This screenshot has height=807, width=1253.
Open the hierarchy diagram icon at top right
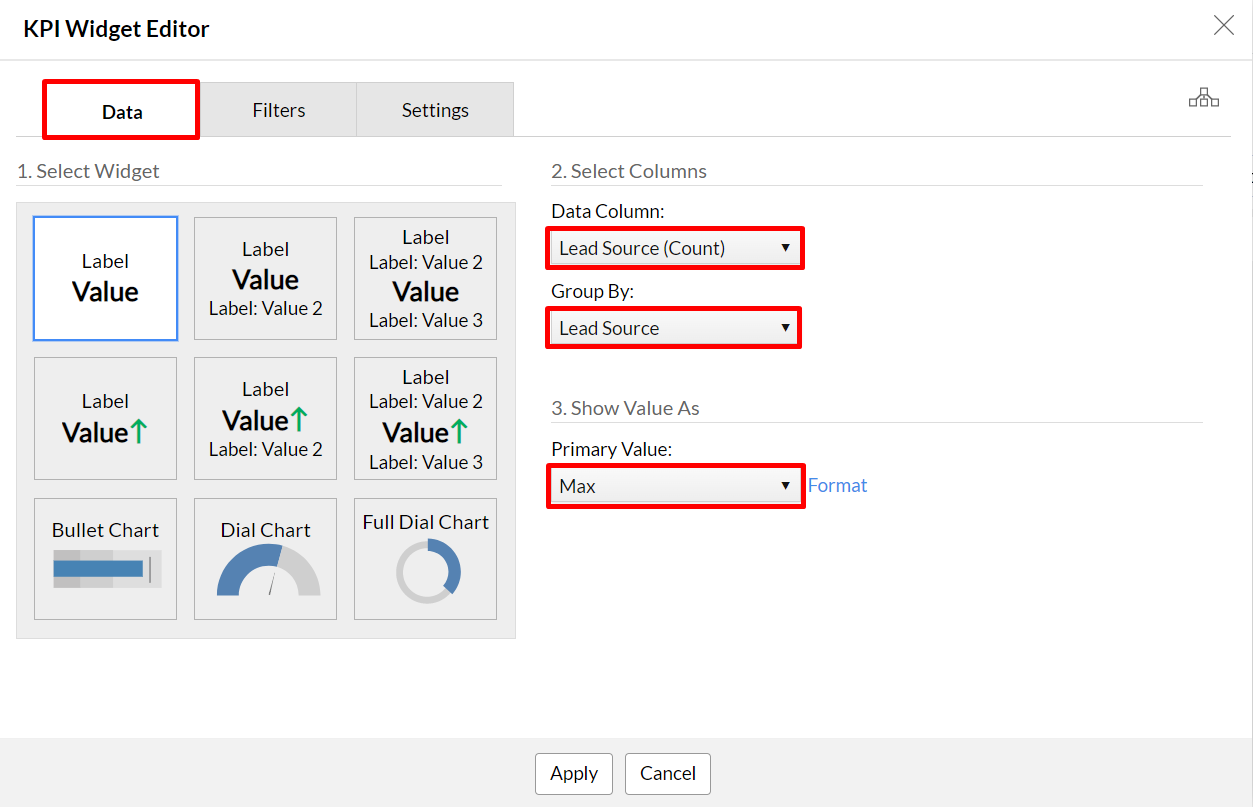(1203, 98)
